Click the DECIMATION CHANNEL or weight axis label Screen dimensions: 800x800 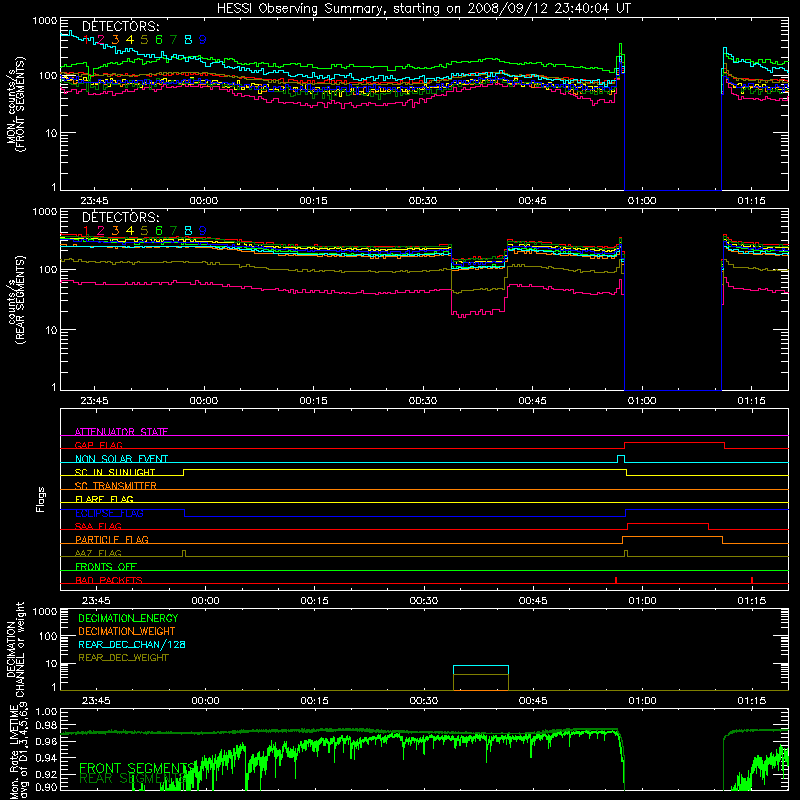tap(16, 650)
